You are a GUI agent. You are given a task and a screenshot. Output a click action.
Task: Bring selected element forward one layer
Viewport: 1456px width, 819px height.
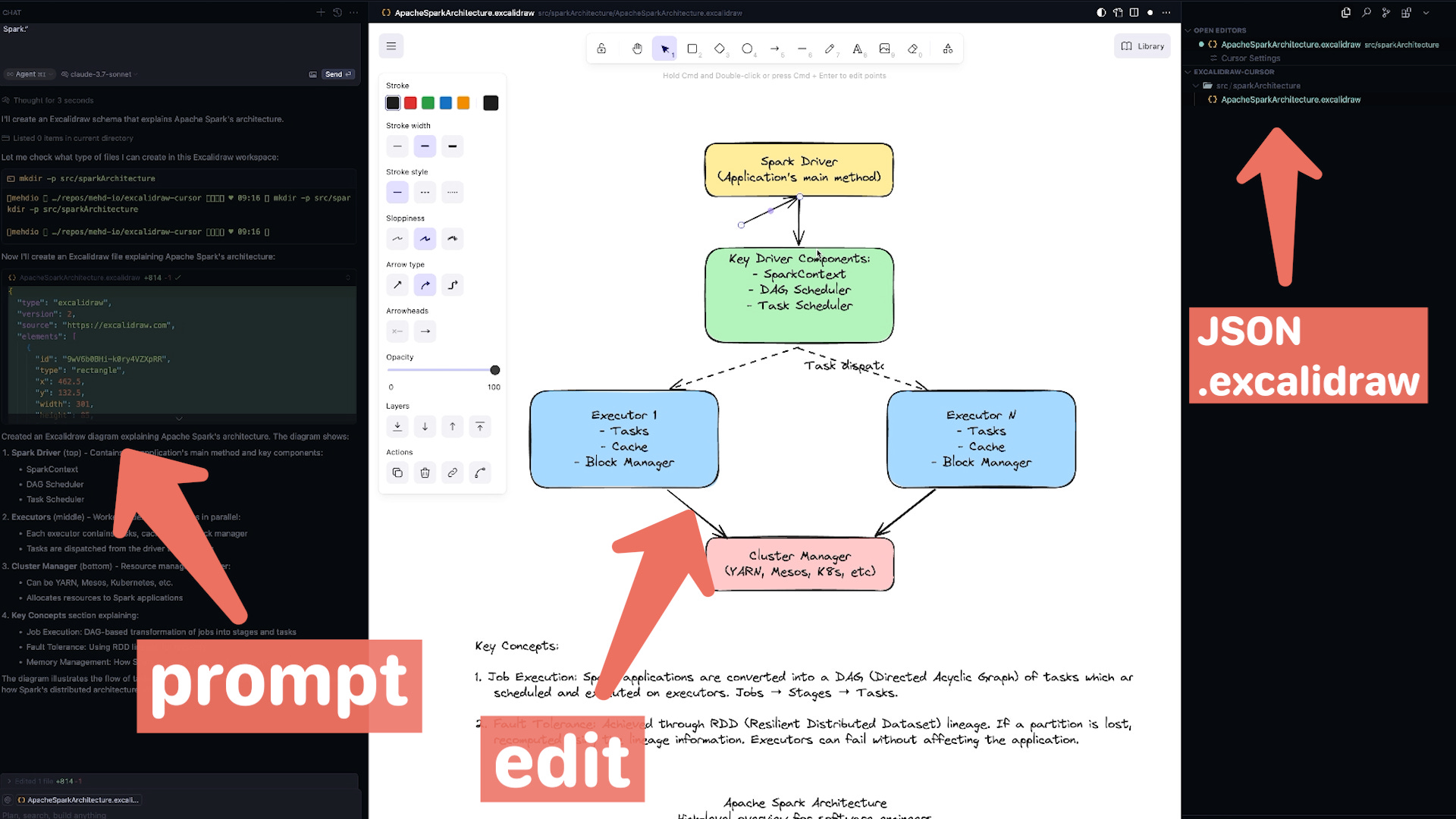coord(453,427)
